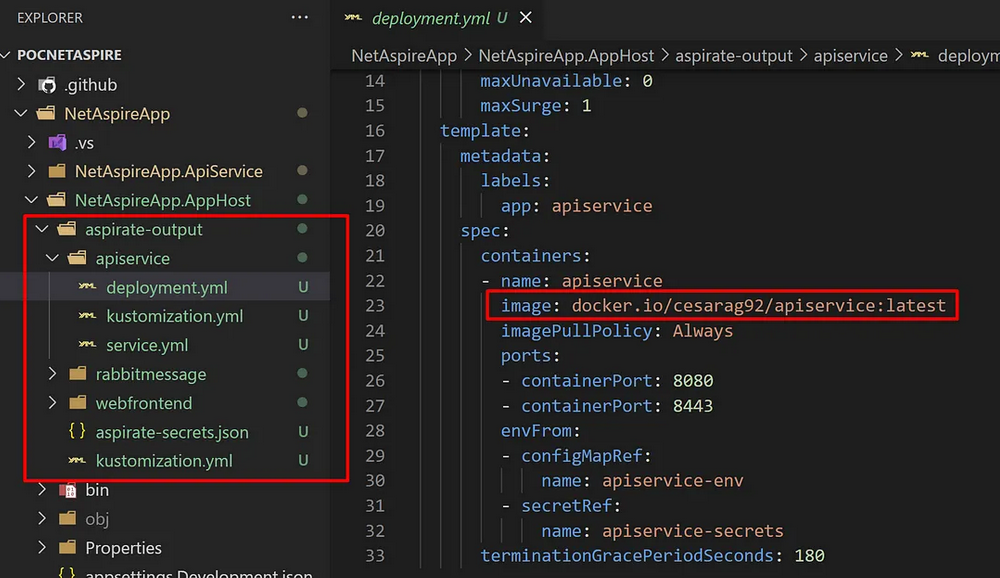Open Explorer more actions ellipsis menu
Screen dimensions: 1000x578
pyautogui.click(x=299, y=18)
